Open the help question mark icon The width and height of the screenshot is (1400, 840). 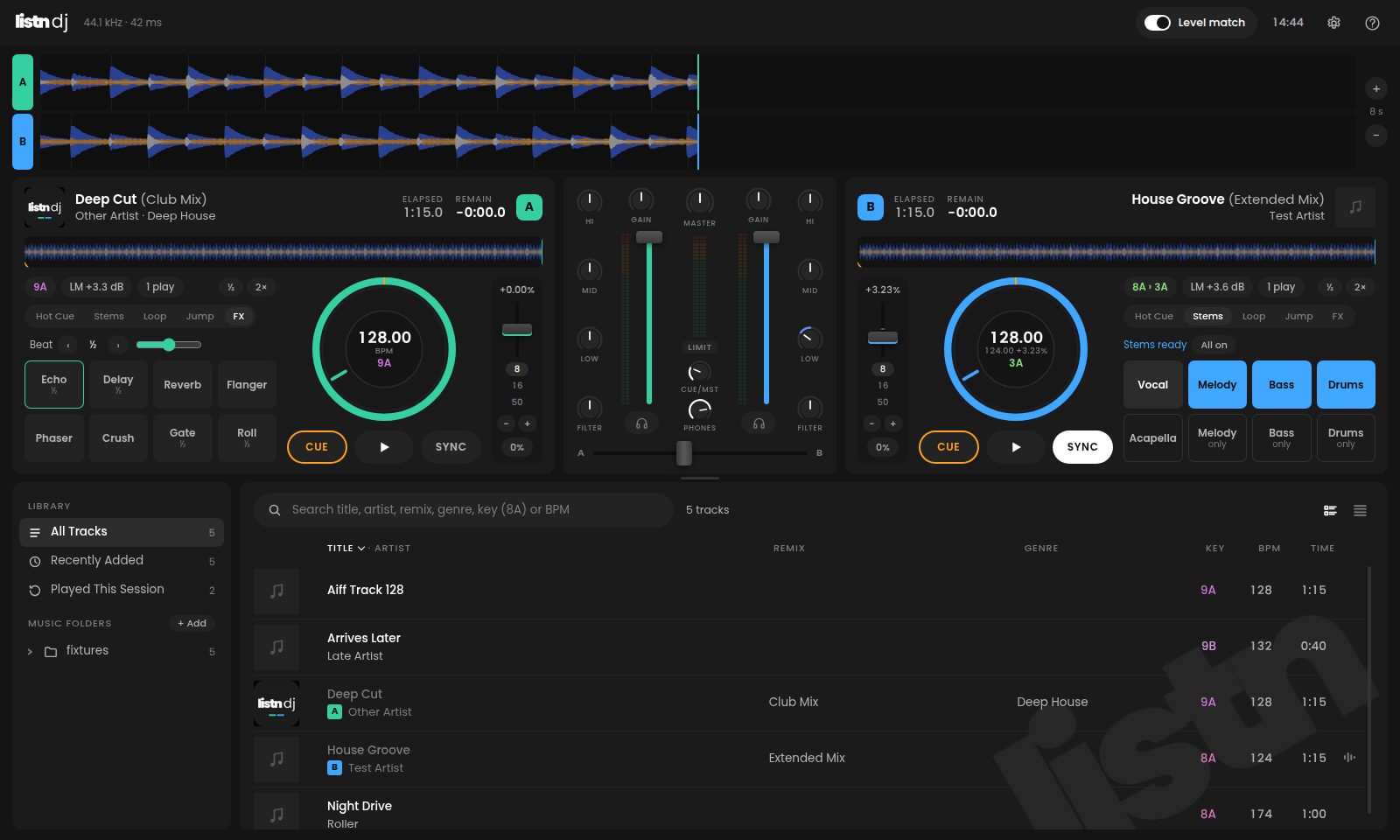[1372, 23]
